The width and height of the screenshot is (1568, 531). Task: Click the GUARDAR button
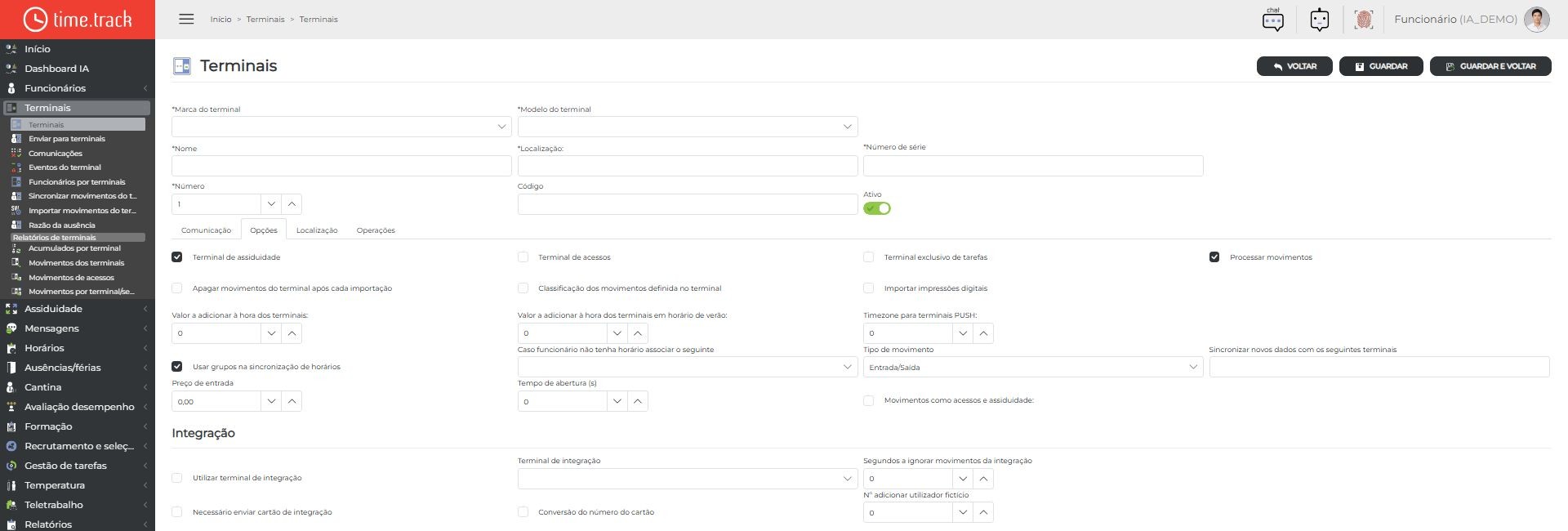1381,66
